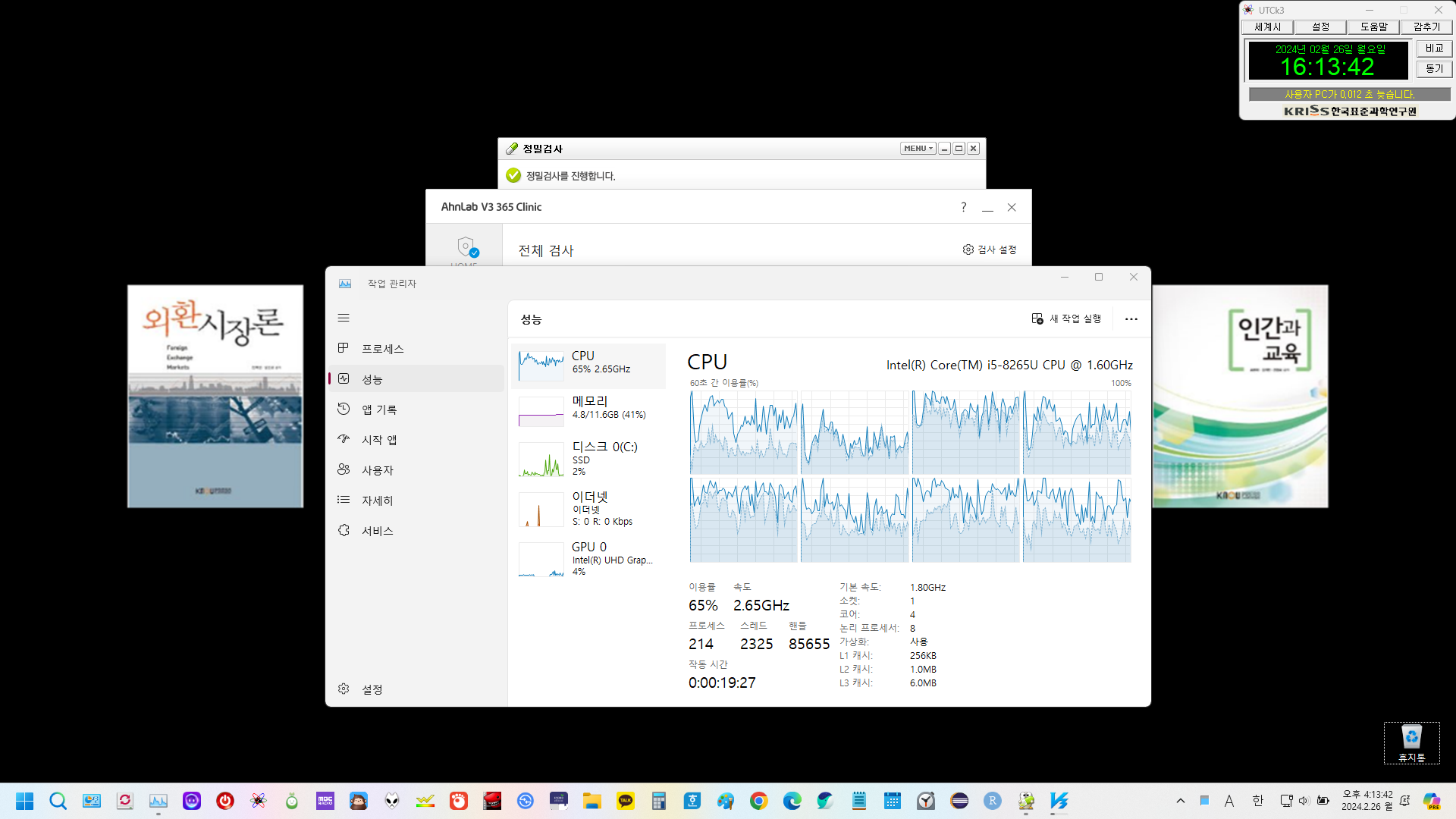Open the Paint palette icon on taskbar
Image resolution: width=1456 pixels, height=819 pixels.
tap(726, 801)
